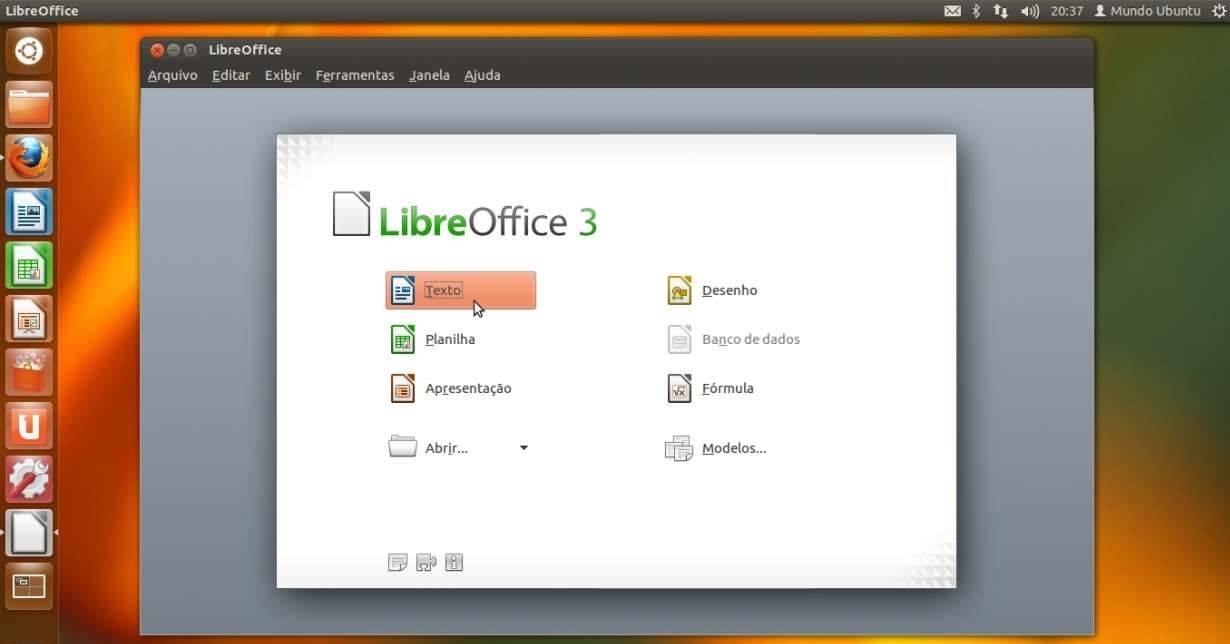Open the Editar menu
The image size is (1230, 644).
coord(230,76)
